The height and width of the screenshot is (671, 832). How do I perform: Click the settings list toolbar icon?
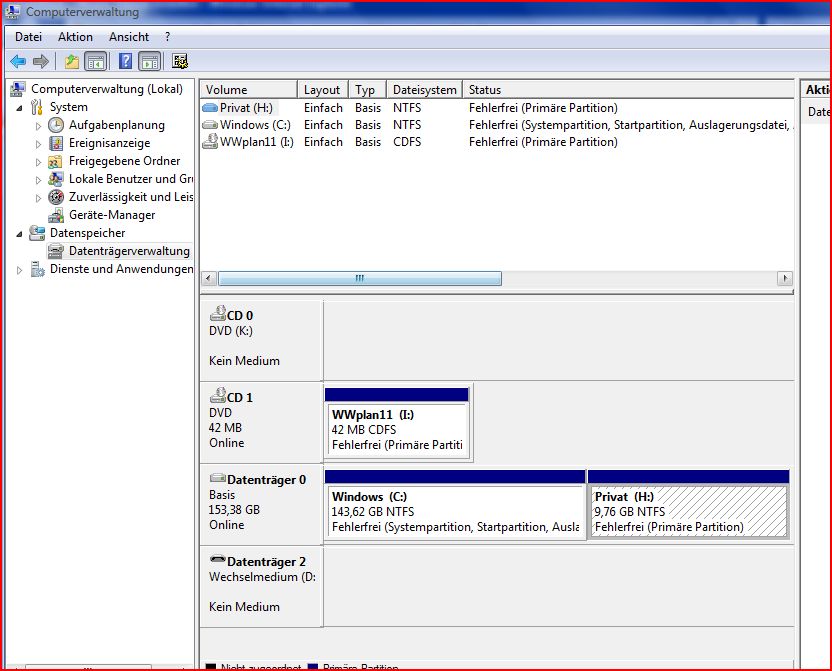pos(180,62)
